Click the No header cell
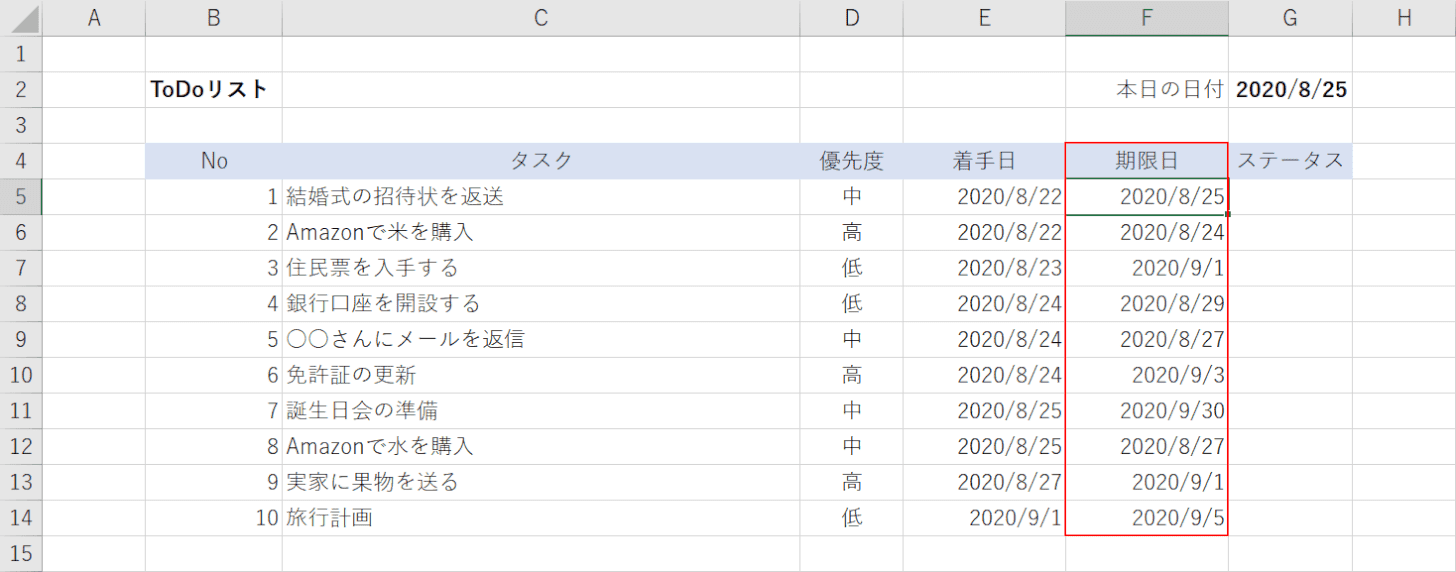Screen dimensions: 1456x572 point(214,161)
